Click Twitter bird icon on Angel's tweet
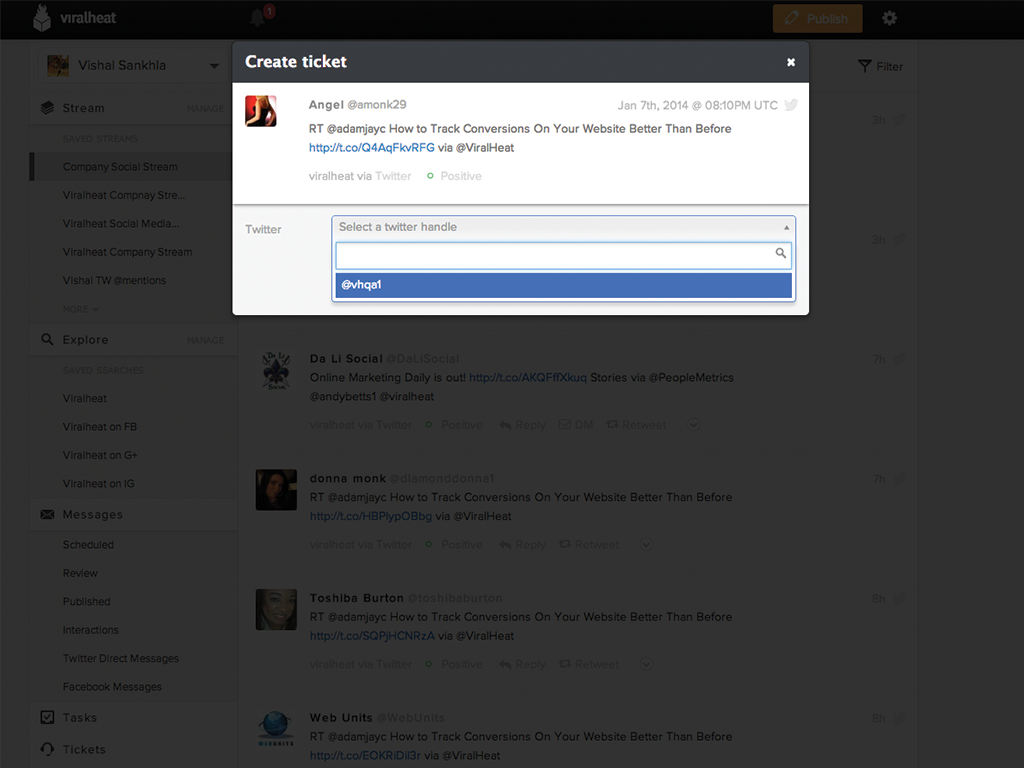Viewport: 1024px width, 768px height. point(791,105)
